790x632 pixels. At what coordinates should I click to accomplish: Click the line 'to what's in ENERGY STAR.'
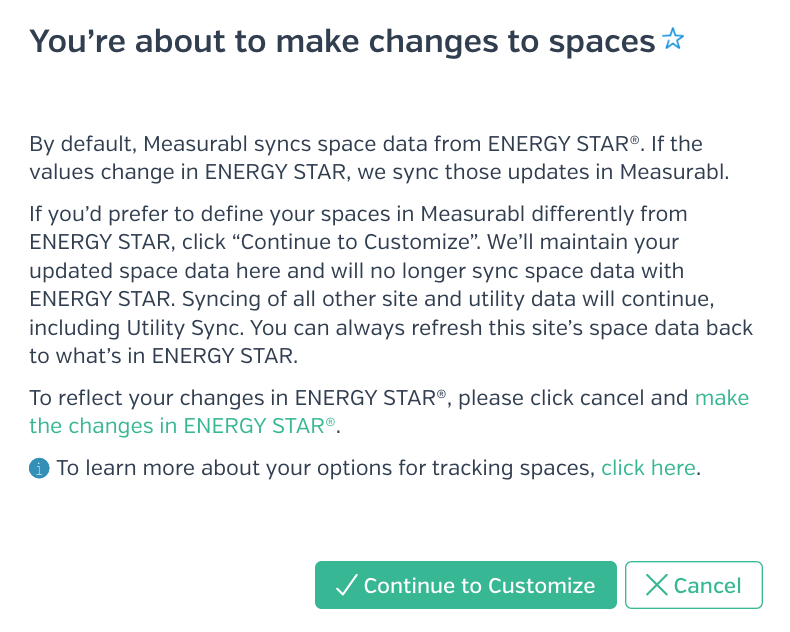[164, 356]
